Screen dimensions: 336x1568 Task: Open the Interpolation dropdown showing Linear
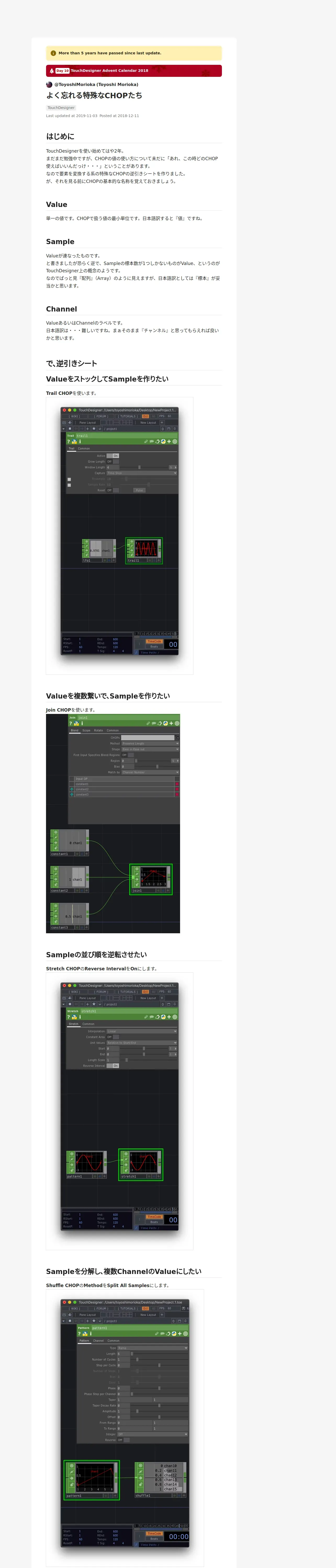tap(142, 1031)
